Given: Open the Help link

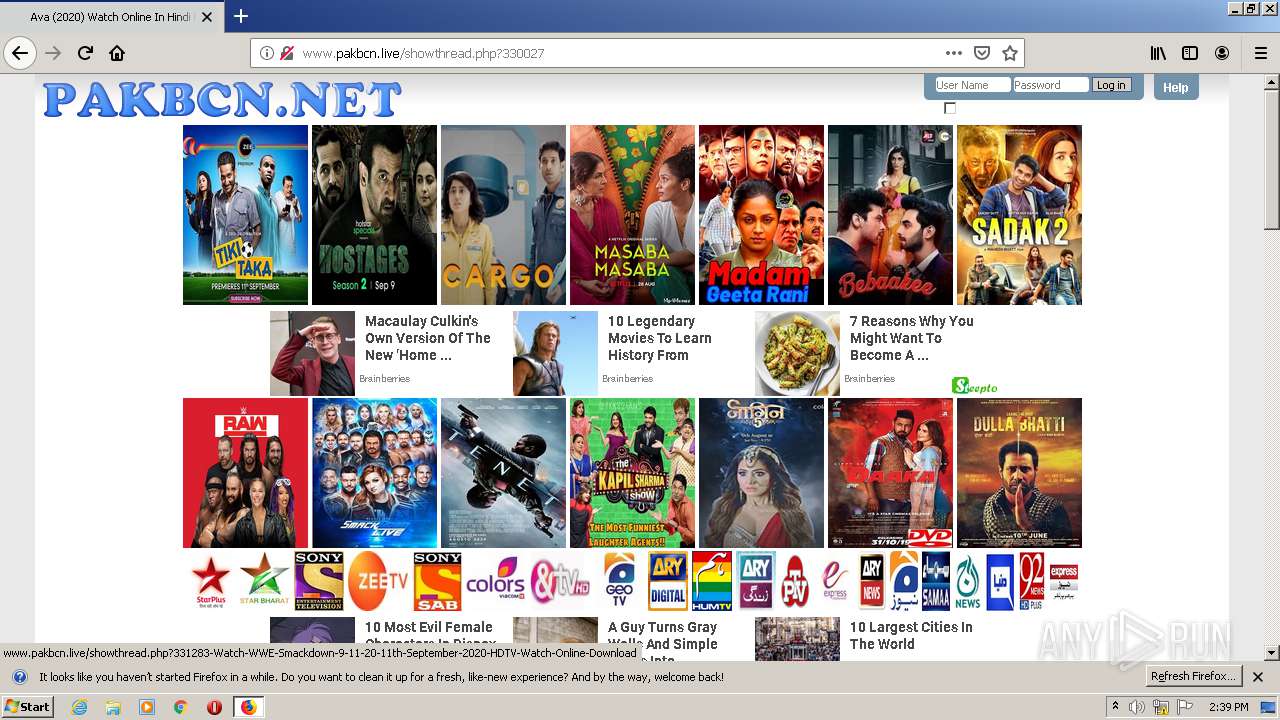Looking at the screenshot, I should tap(1175, 87).
